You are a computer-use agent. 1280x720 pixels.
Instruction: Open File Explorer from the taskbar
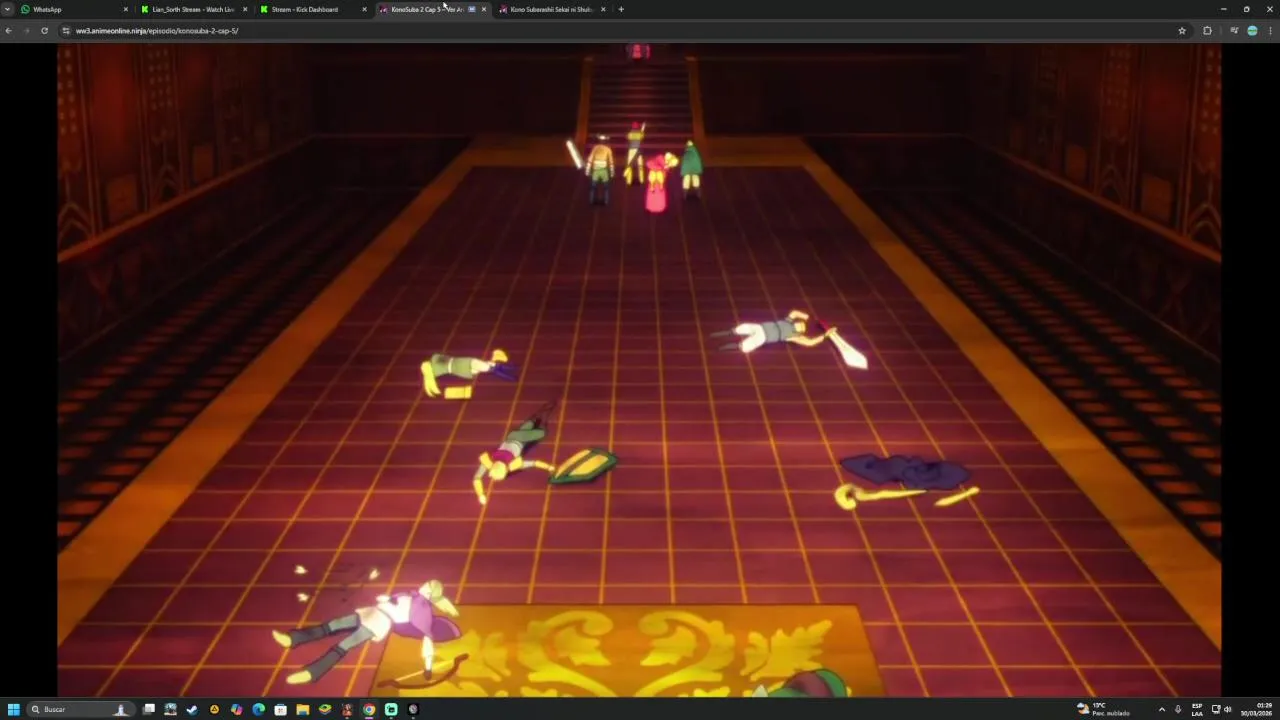click(302, 709)
